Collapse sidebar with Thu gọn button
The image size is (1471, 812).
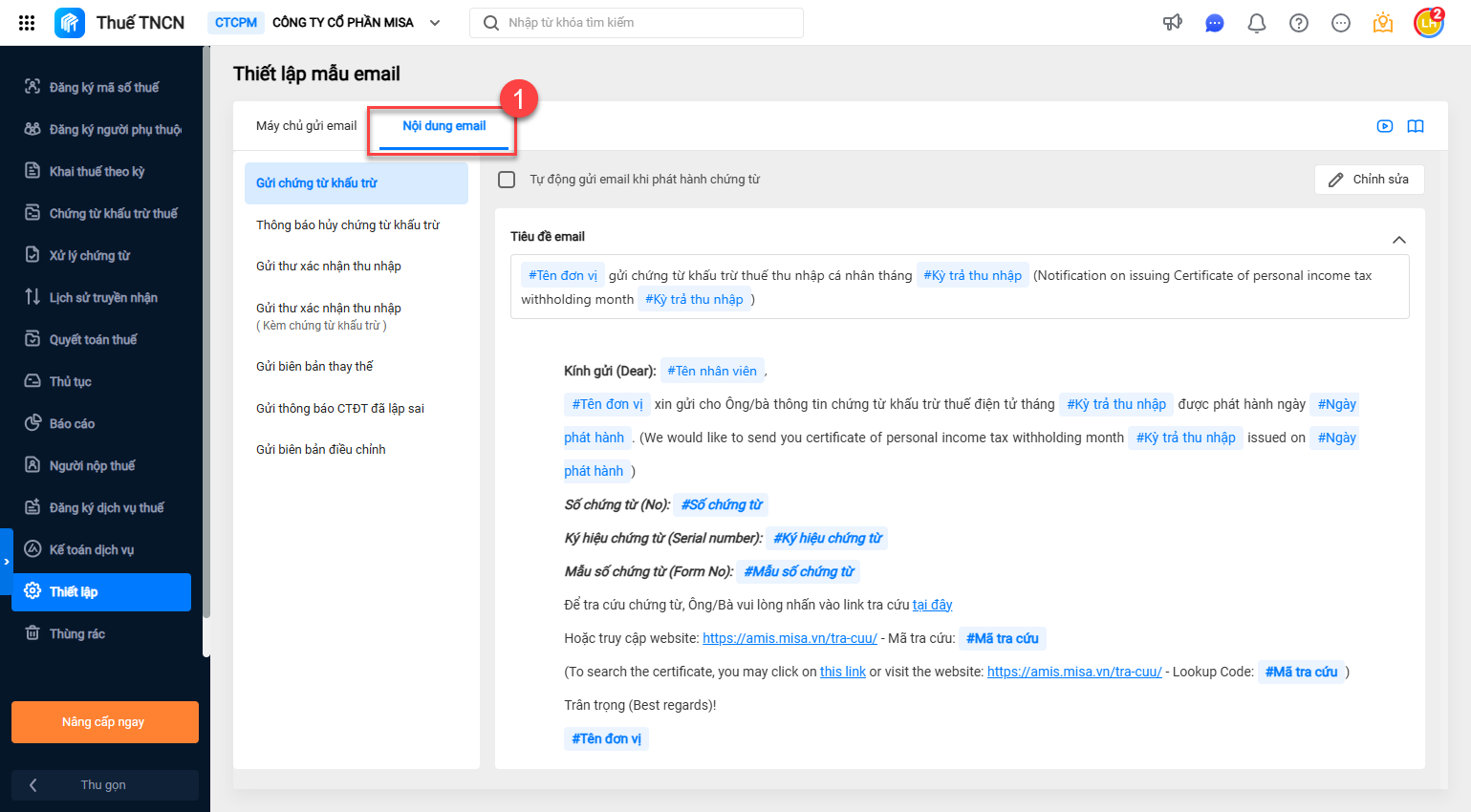coord(105,785)
